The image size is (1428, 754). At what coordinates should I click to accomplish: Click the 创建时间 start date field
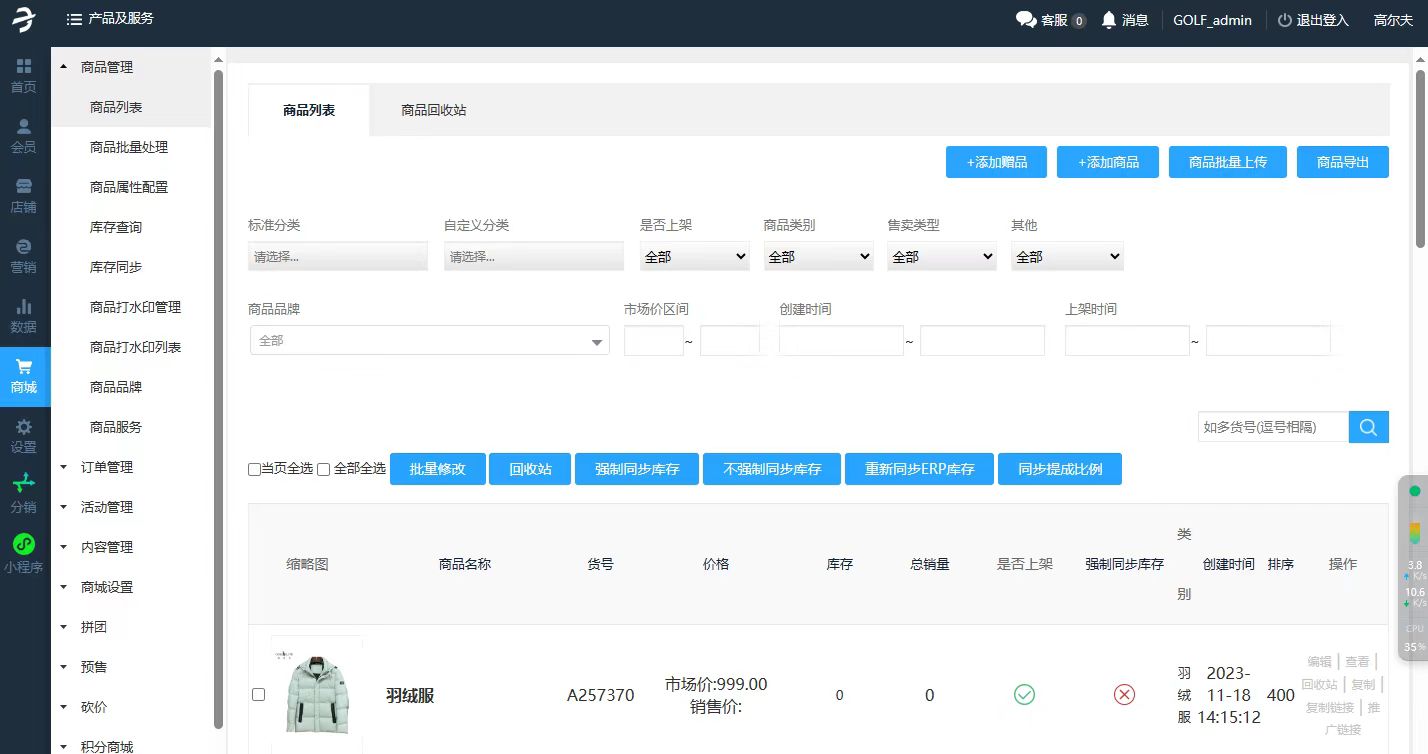point(841,341)
